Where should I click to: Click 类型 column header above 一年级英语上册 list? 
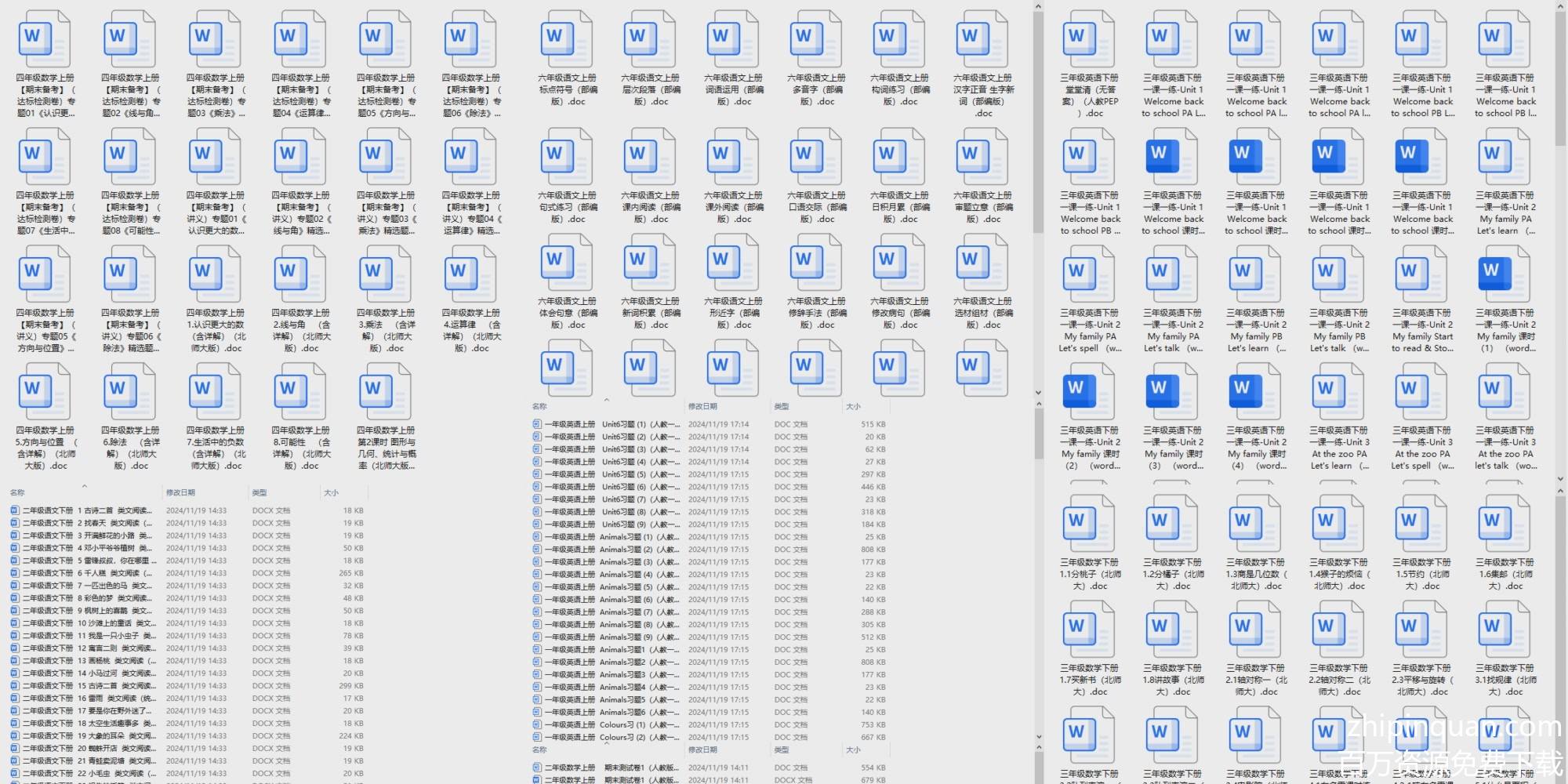coord(782,407)
